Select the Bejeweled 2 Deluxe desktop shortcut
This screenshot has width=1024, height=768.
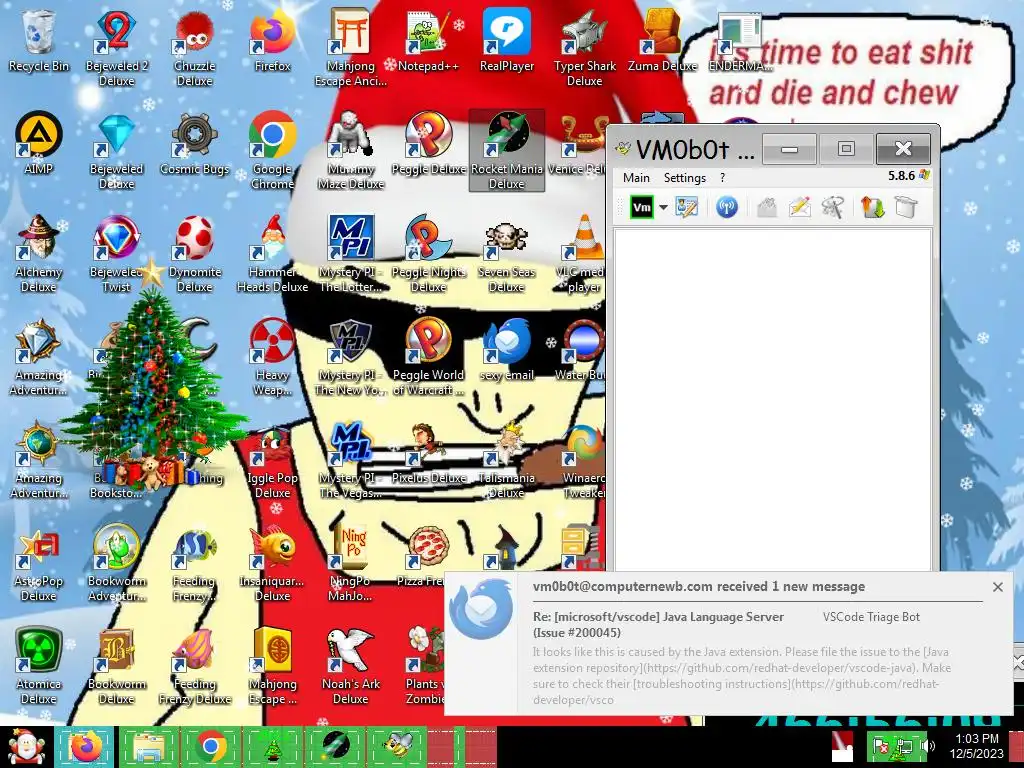click(x=116, y=47)
